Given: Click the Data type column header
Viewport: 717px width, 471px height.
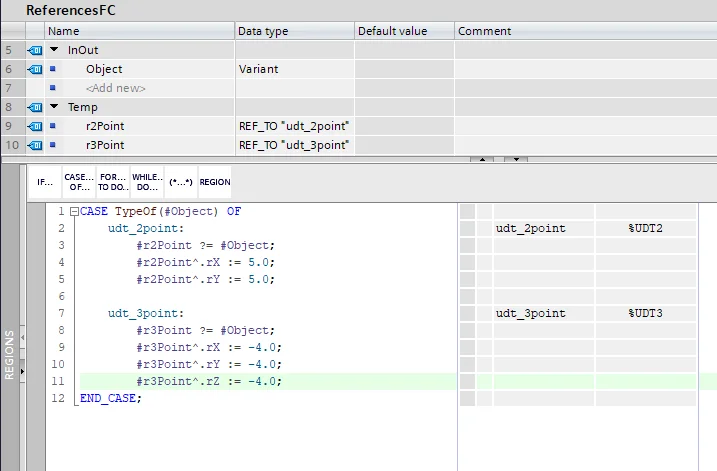Looking at the screenshot, I should point(294,31).
